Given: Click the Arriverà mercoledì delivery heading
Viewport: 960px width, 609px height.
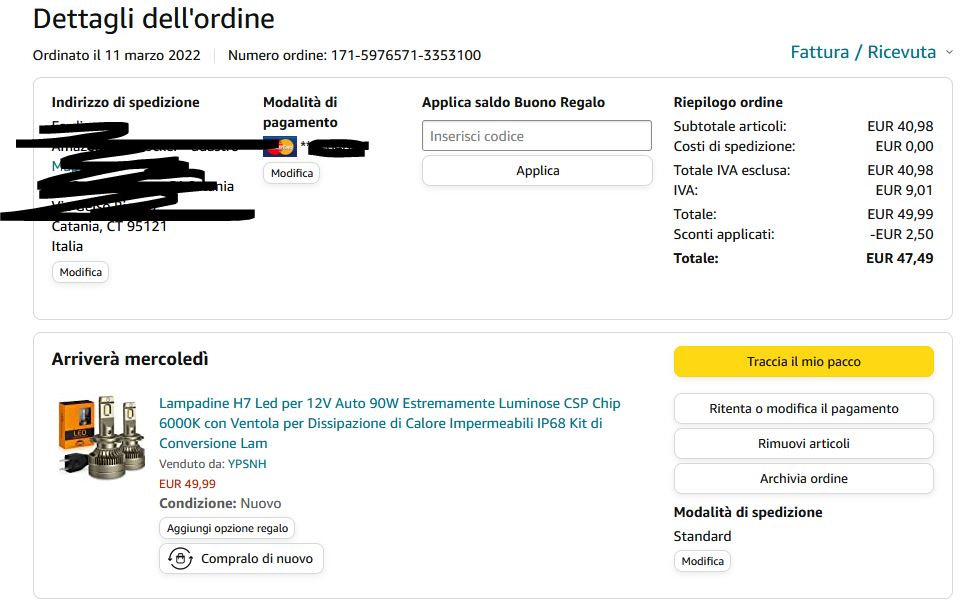Looking at the screenshot, I should pyautogui.click(x=130, y=359).
